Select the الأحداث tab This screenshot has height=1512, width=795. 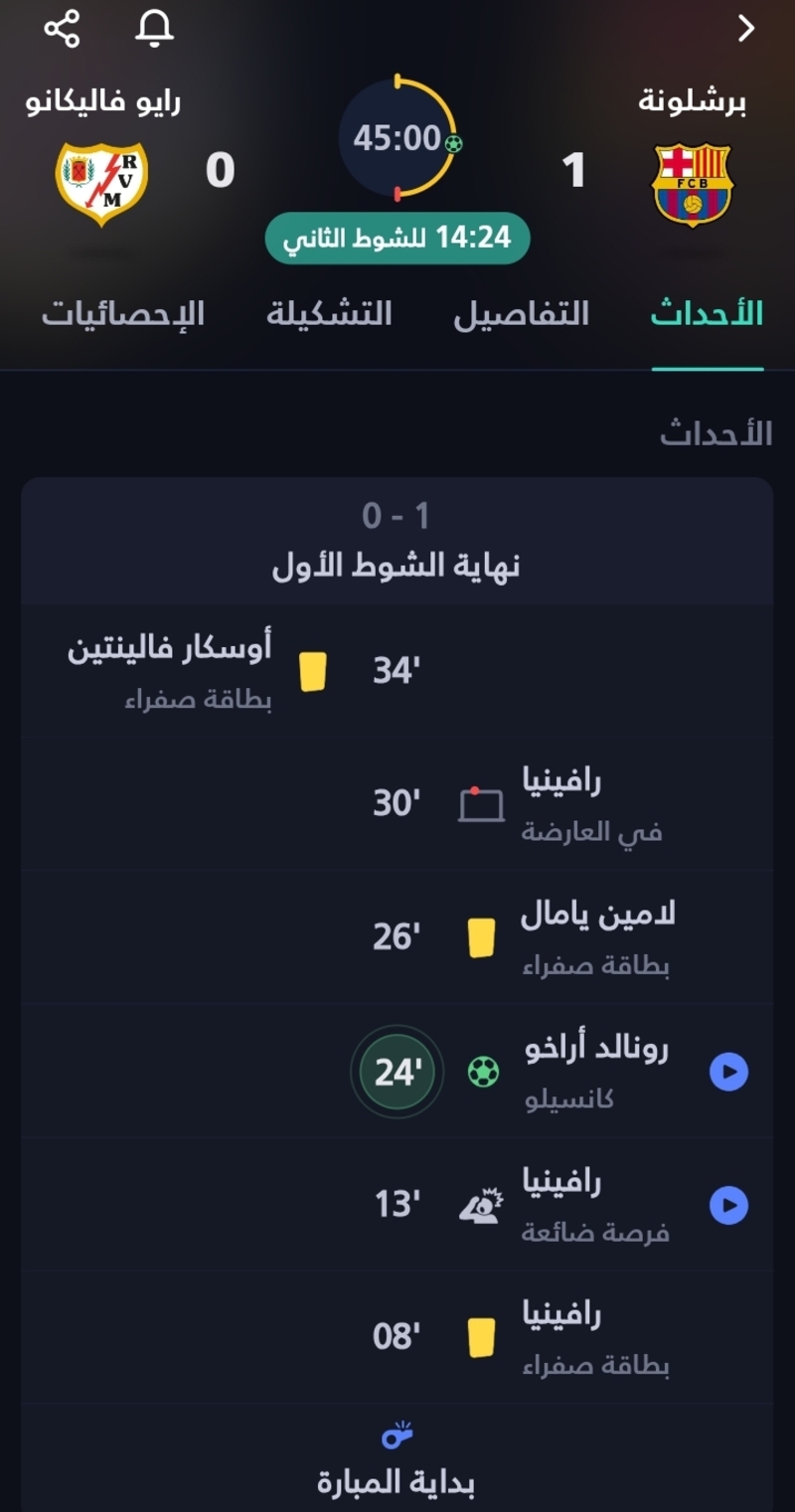click(x=707, y=314)
